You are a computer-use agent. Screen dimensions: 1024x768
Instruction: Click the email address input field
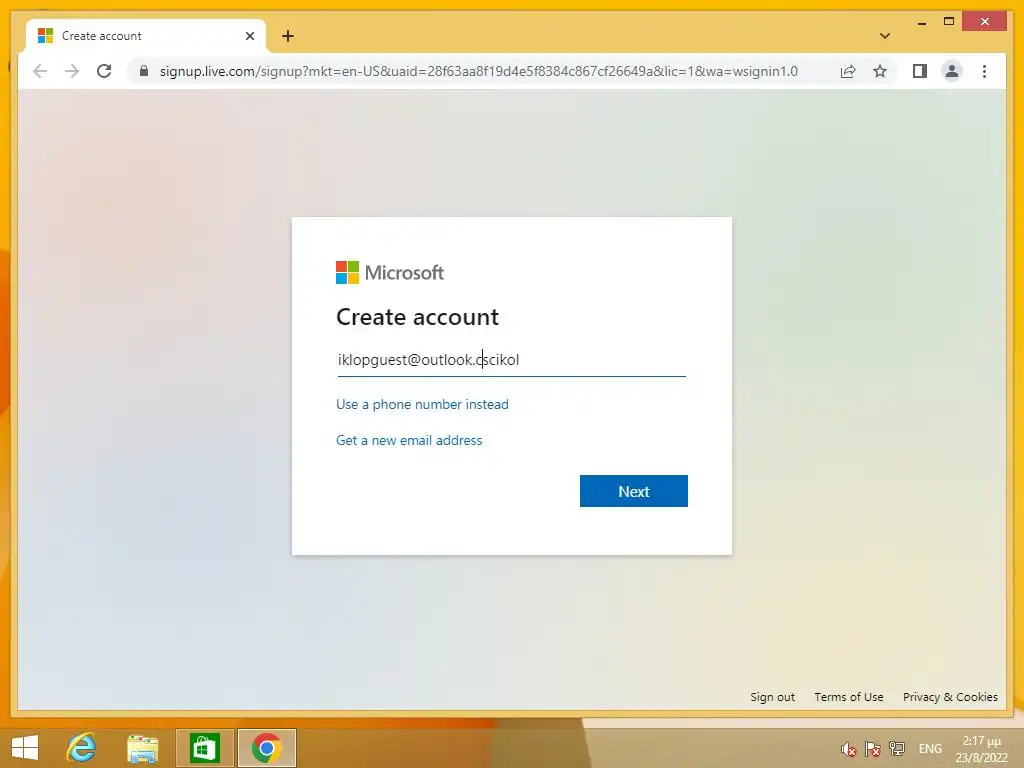tap(511, 360)
